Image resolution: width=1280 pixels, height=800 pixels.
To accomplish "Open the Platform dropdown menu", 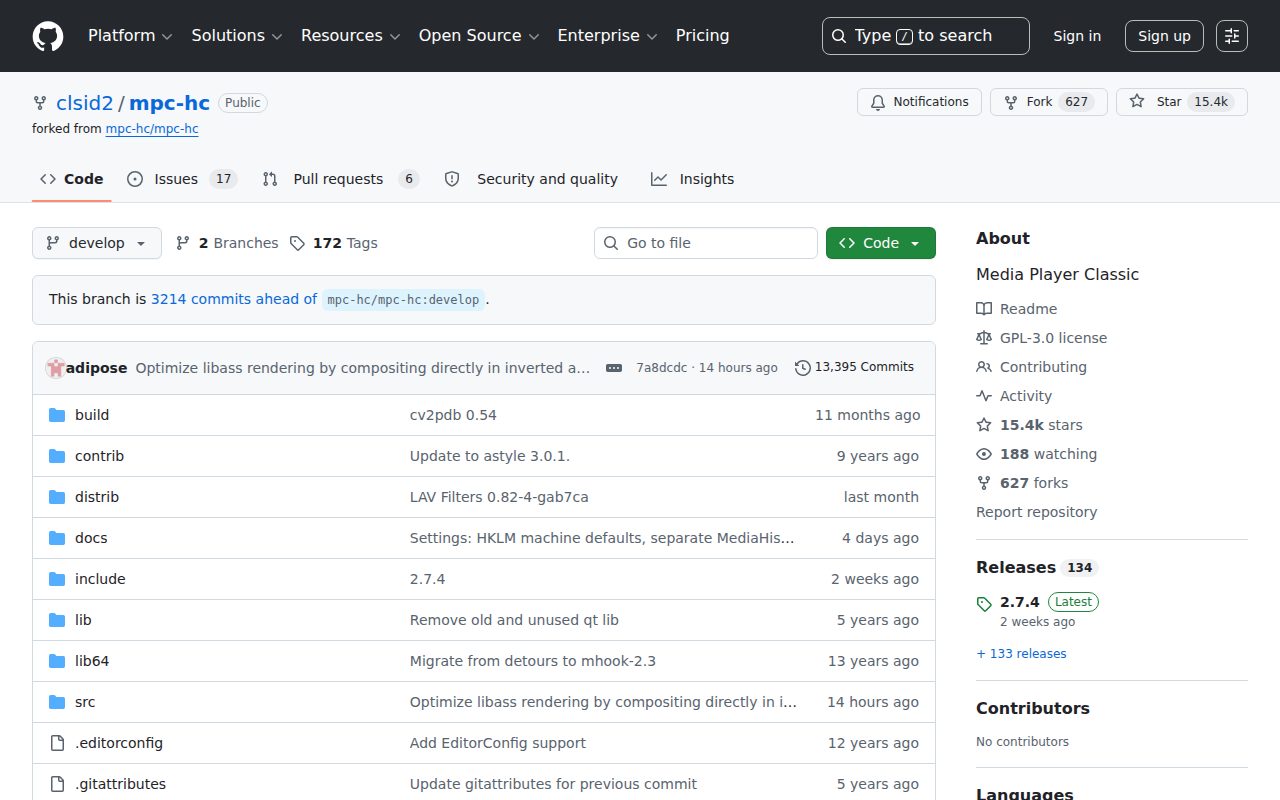I will click(x=130, y=36).
